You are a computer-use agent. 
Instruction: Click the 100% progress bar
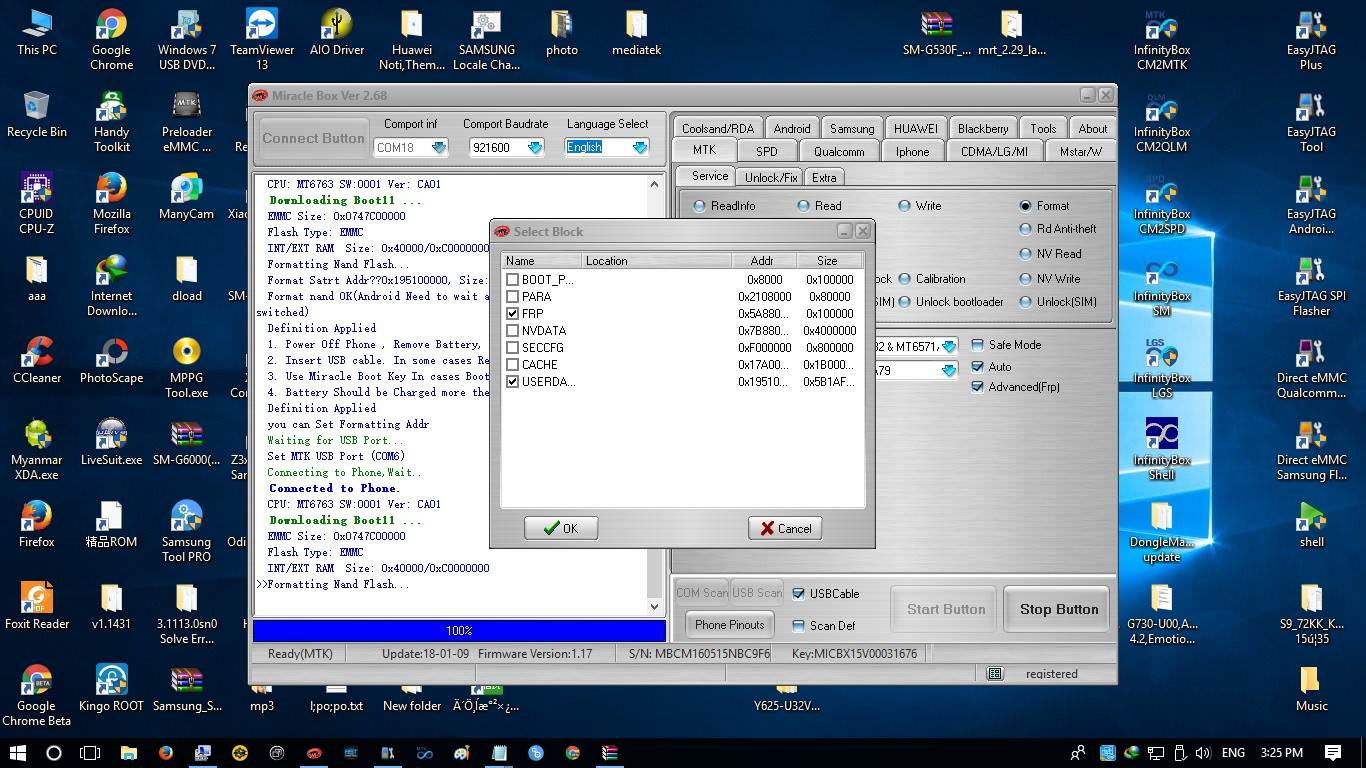pos(459,631)
